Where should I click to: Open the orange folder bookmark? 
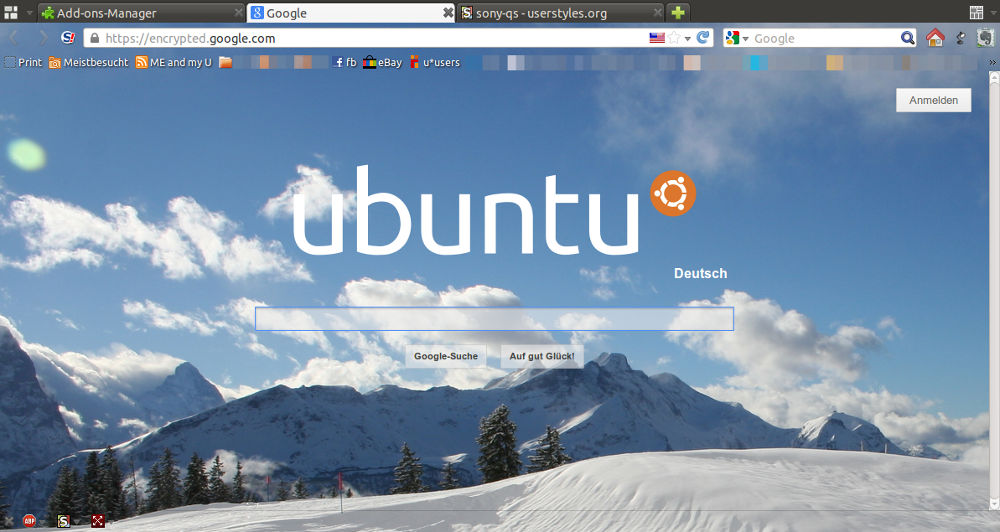pos(225,63)
